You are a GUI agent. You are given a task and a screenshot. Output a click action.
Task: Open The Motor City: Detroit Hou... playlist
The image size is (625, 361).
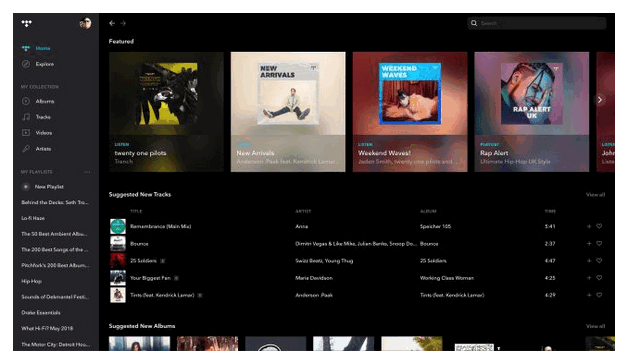click(55, 344)
